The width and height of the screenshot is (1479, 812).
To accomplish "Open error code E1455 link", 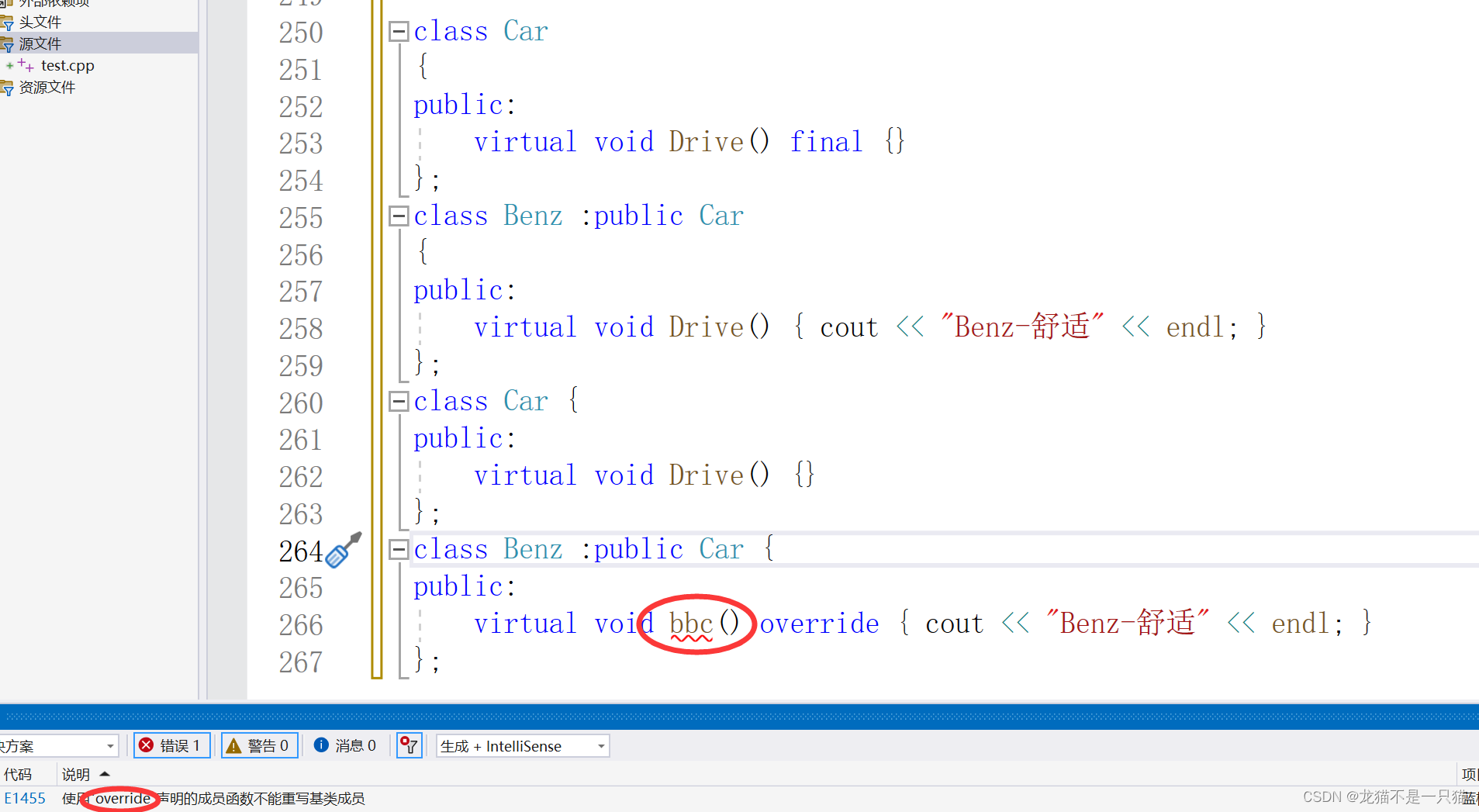I will click(25, 798).
